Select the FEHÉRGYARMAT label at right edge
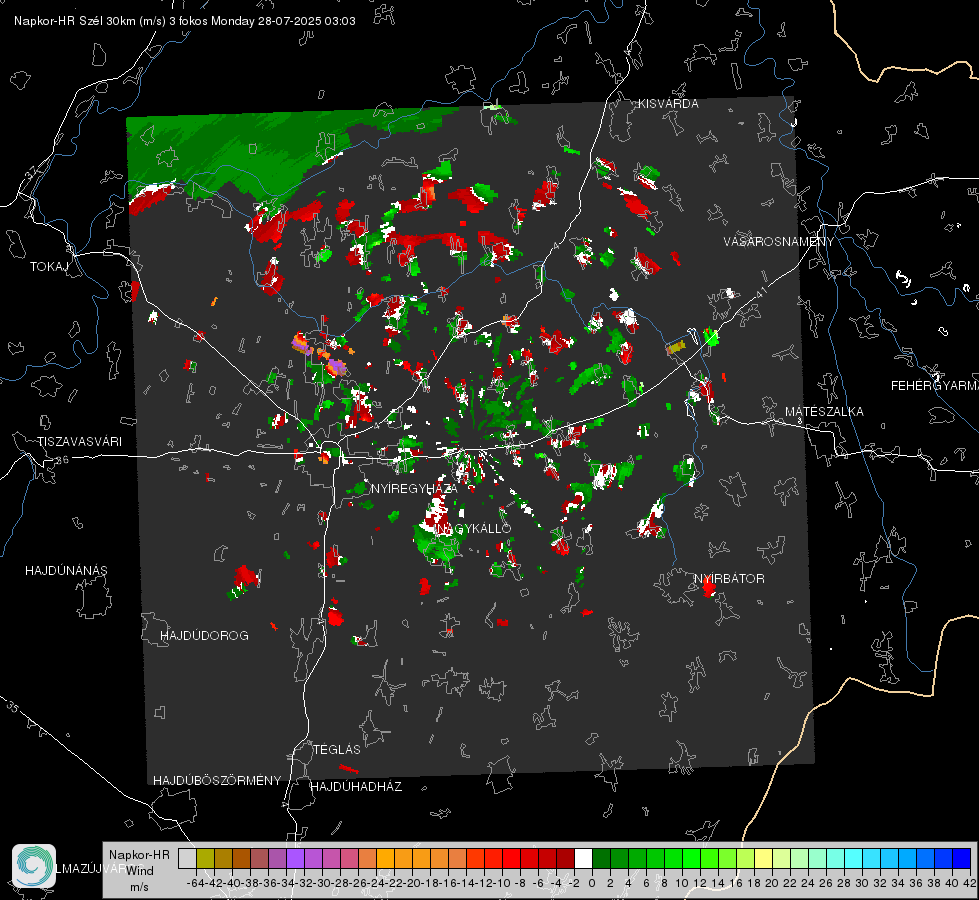This screenshot has width=979, height=900. tap(934, 386)
